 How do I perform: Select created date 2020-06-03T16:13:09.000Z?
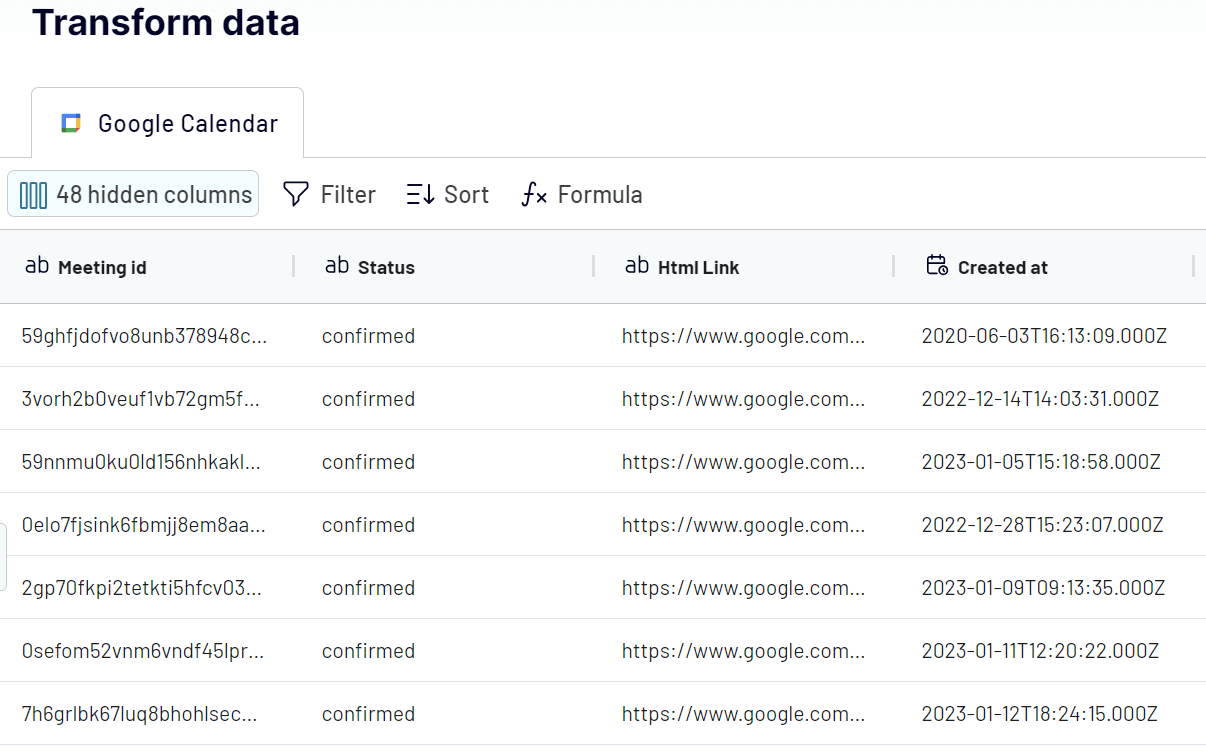tap(1044, 336)
